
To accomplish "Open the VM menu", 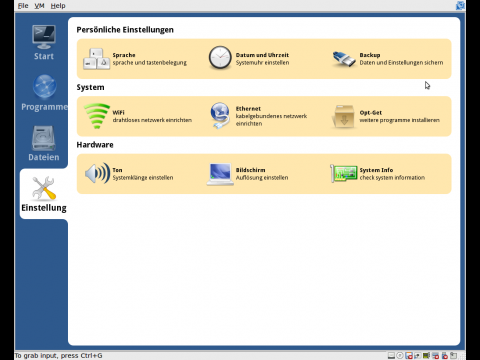I will click(39, 6).
